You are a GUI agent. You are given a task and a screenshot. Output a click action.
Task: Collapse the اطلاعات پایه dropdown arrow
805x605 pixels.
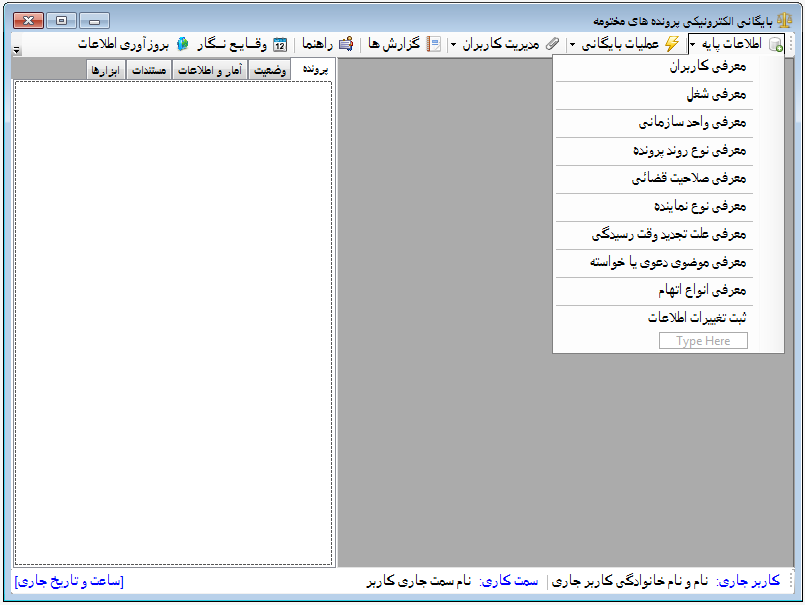click(x=692, y=44)
